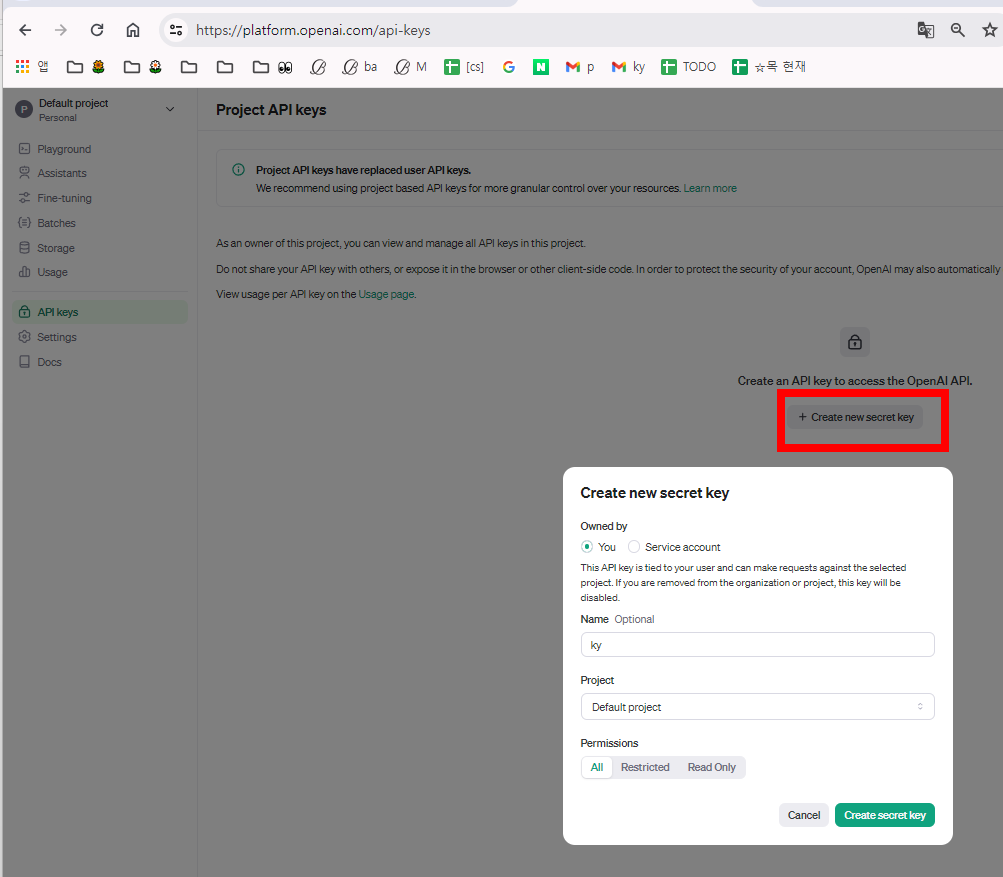Go back to the previous browser page
Screen dimensions: 1003x877
point(25,30)
